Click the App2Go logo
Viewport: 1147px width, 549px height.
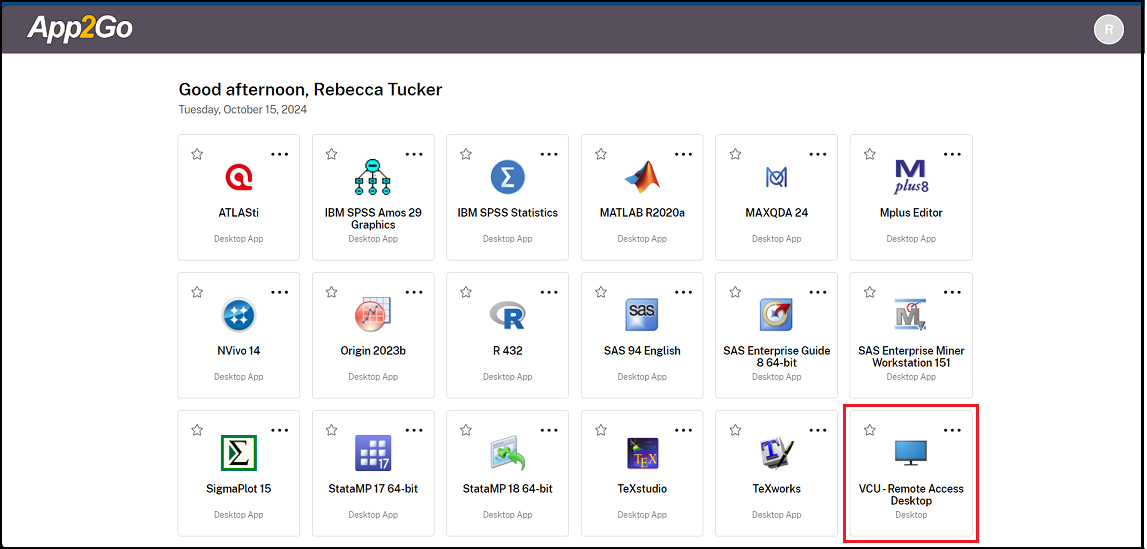(x=80, y=28)
